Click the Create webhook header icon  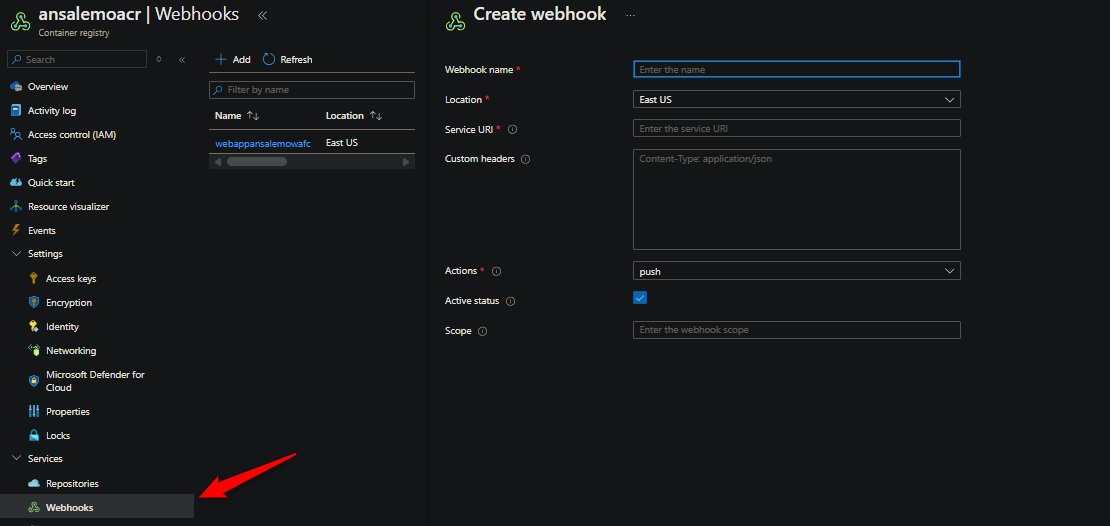pyautogui.click(x=454, y=22)
